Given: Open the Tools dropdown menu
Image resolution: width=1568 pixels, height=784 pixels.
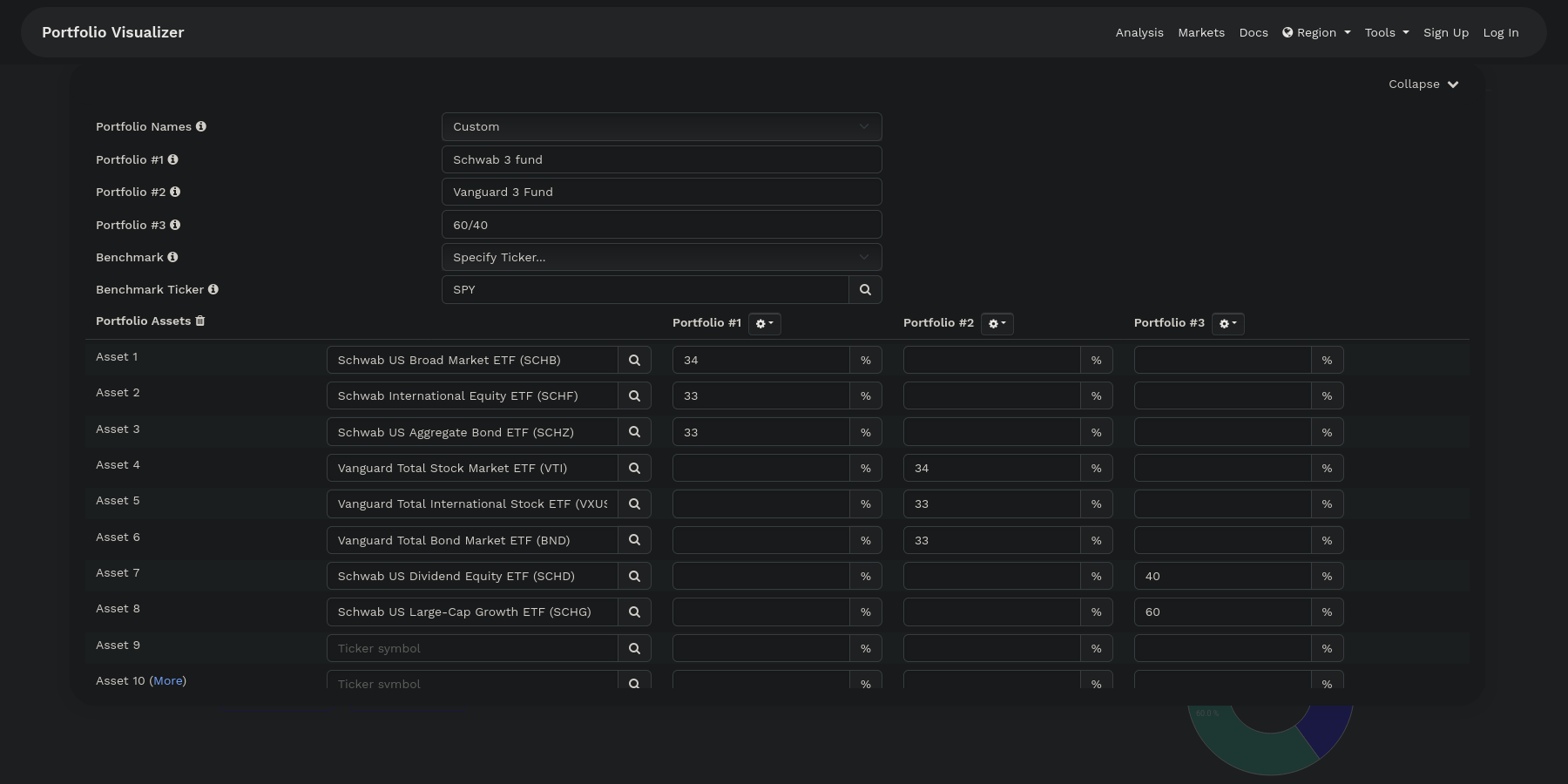Looking at the screenshot, I should pos(1387,32).
